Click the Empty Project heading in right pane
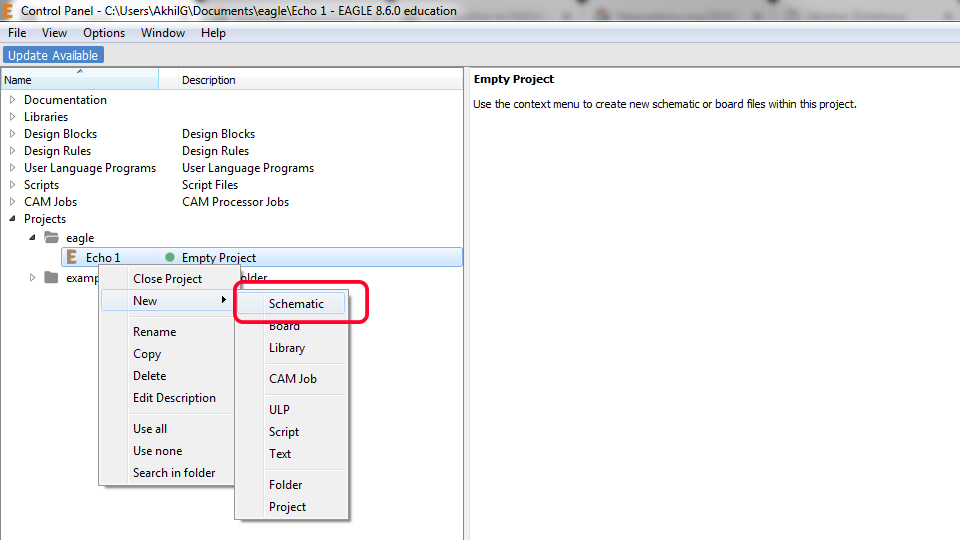Viewport: 960px width, 540px height. tap(514, 79)
